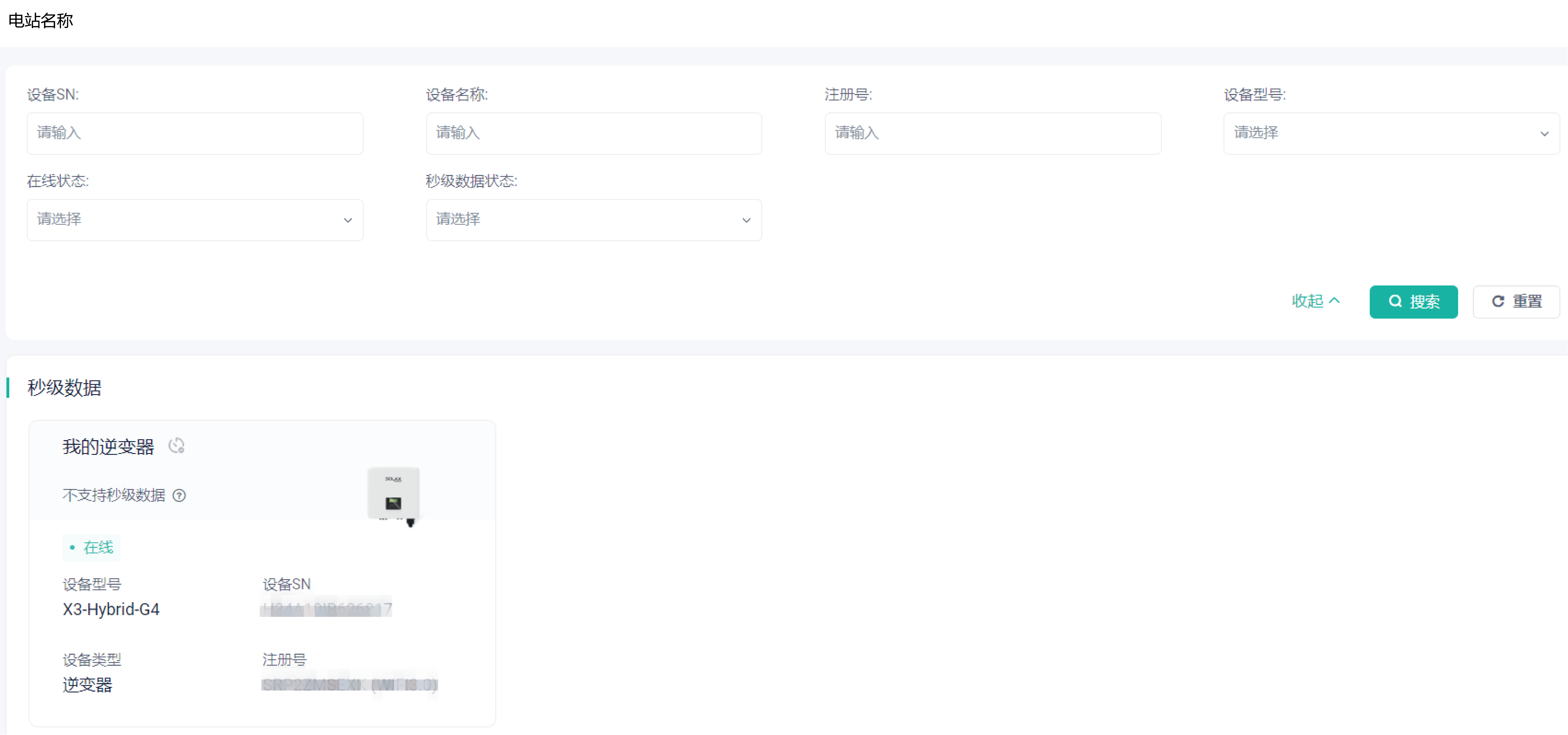
Task: Open the 秒级数据状态 dropdown
Action: click(594, 220)
